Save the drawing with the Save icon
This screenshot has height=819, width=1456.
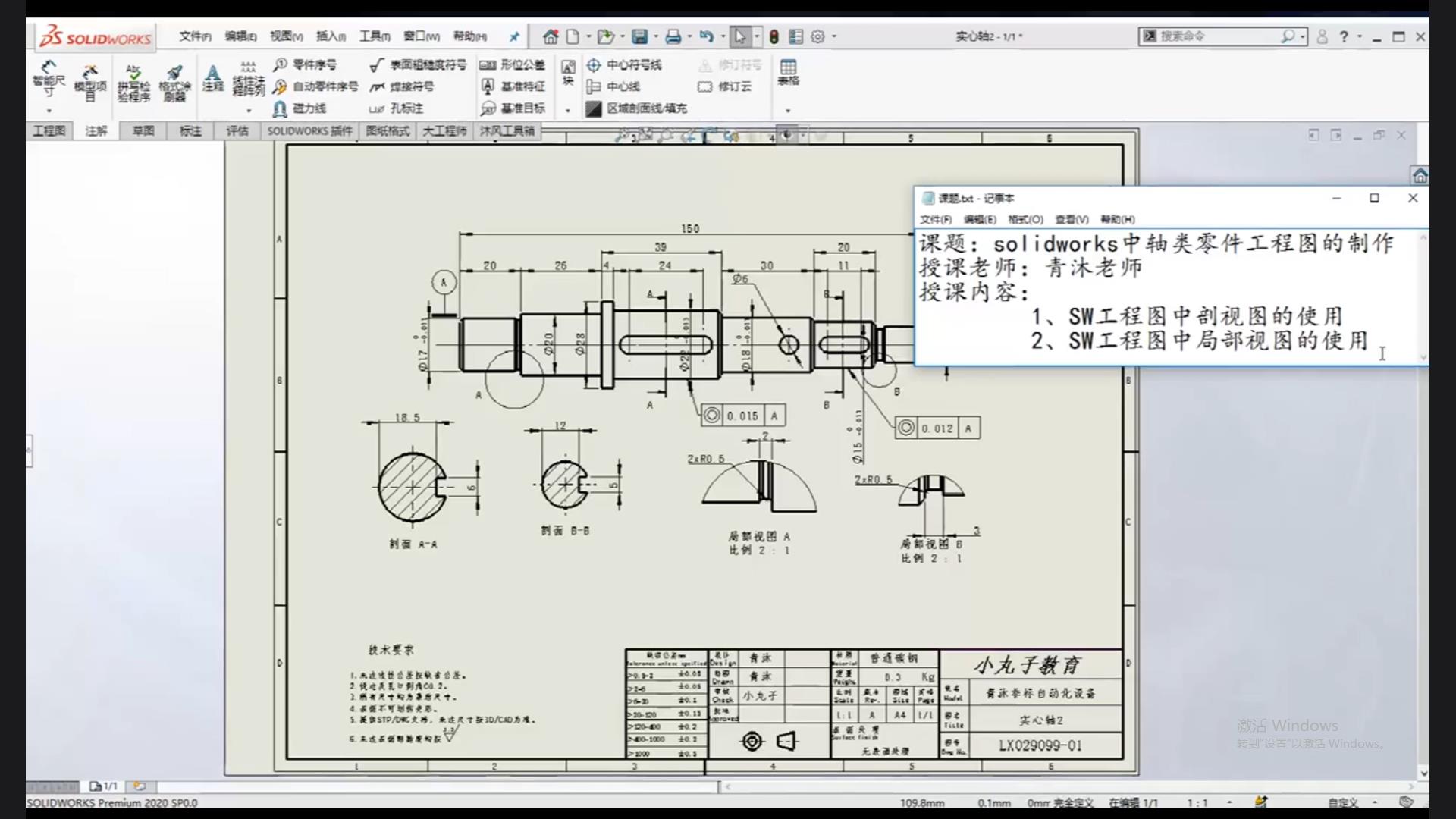pos(639,36)
